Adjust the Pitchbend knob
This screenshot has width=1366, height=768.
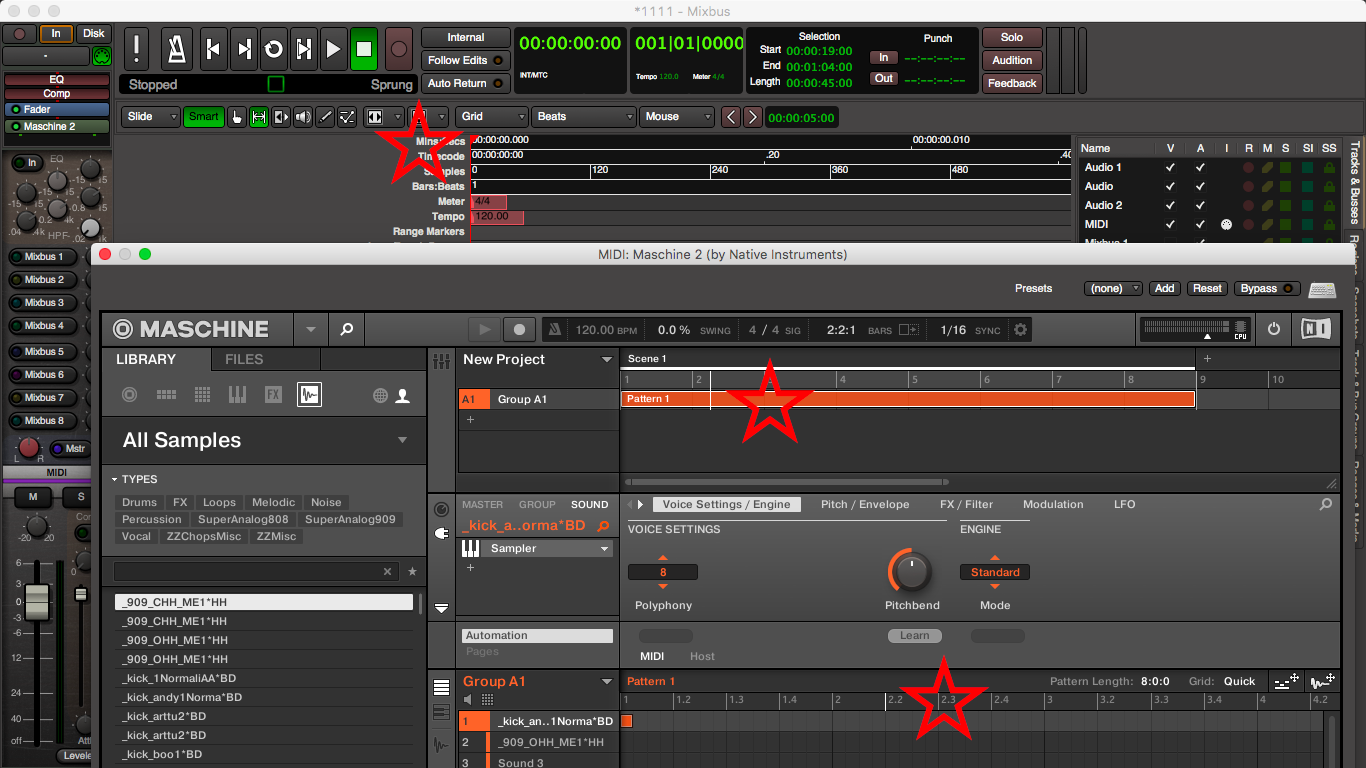click(x=910, y=572)
